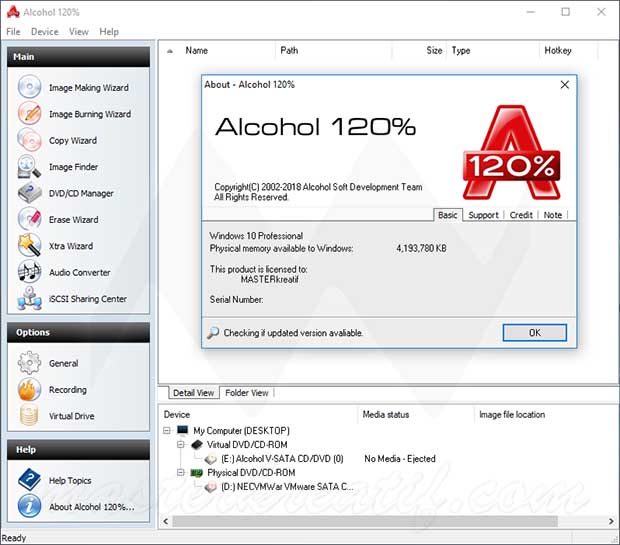Image resolution: width=620 pixels, height=545 pixels.
Task: Open the File menu
Action: pyautogui.click(x=13, y=32)
